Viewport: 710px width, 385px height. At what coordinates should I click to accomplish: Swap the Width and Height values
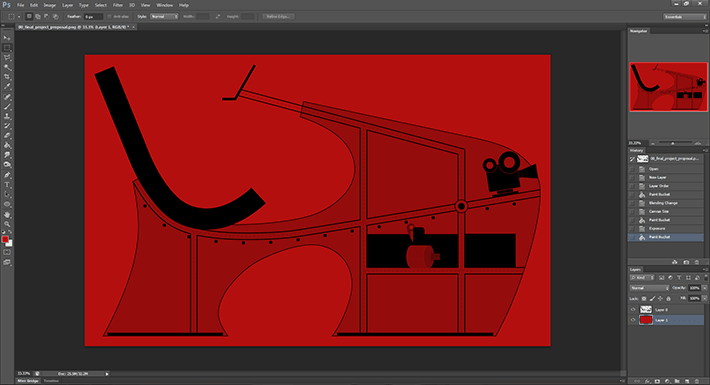(x=218, y=16)
